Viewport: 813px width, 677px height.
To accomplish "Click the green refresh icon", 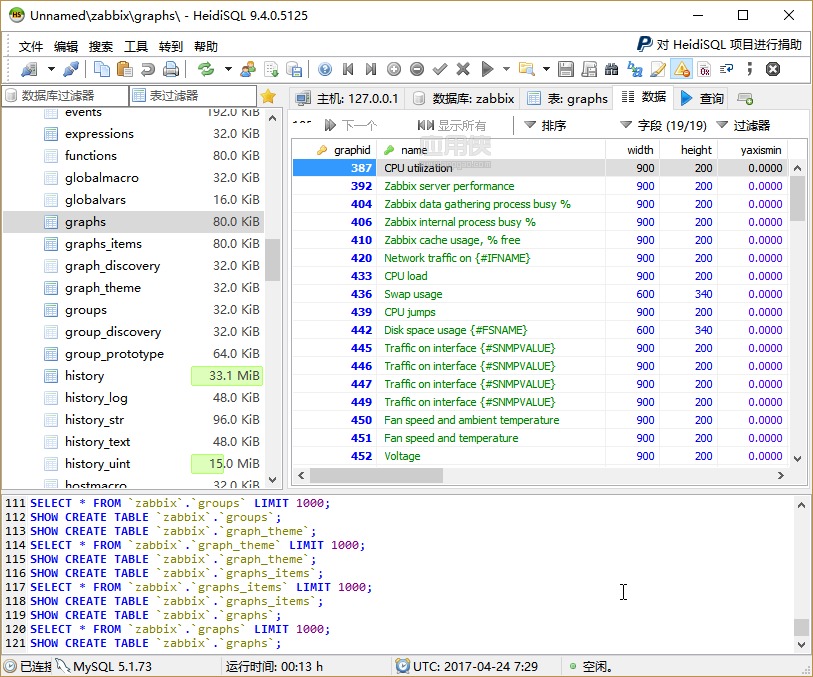I will tap(206, 69).
